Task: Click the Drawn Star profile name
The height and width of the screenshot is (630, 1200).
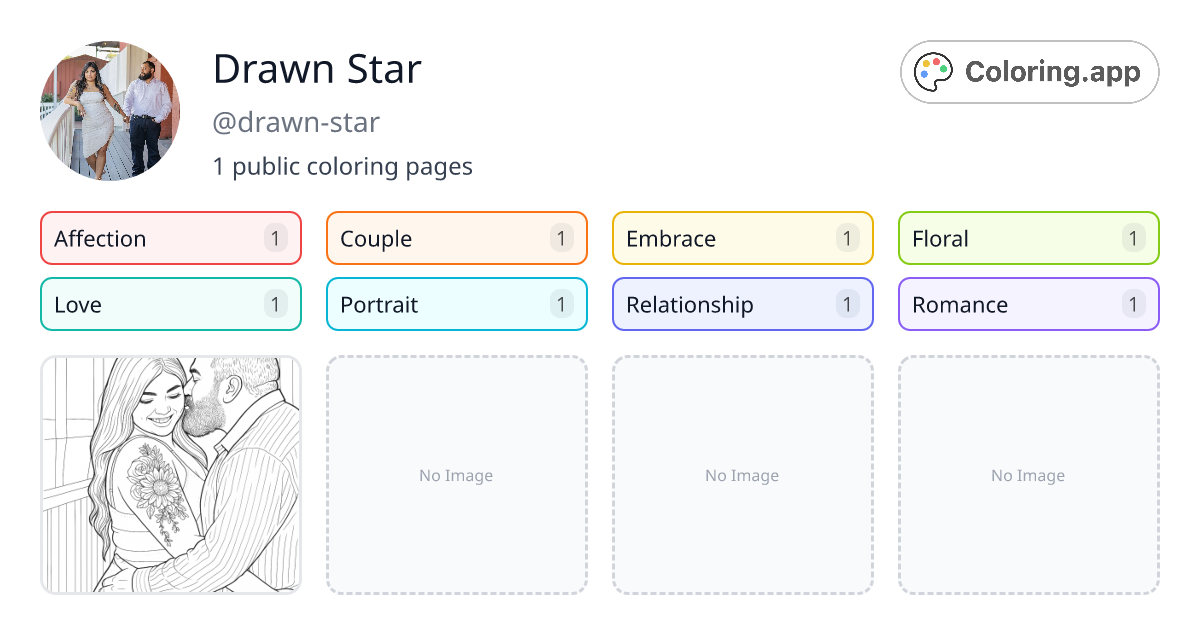Action: click(x=317, y=69)
